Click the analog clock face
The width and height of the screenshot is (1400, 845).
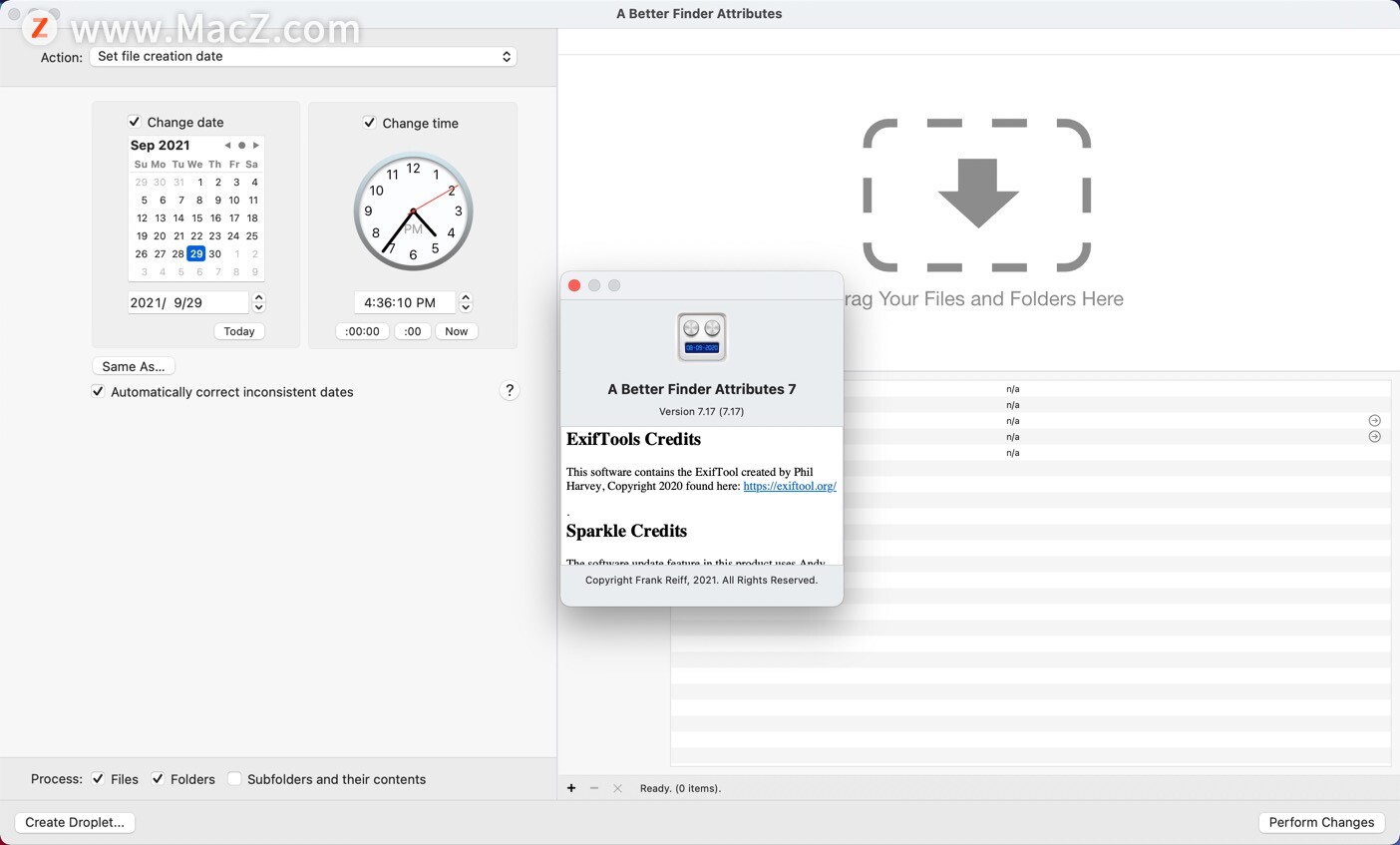pyautogui.click(x=413, y=211)
